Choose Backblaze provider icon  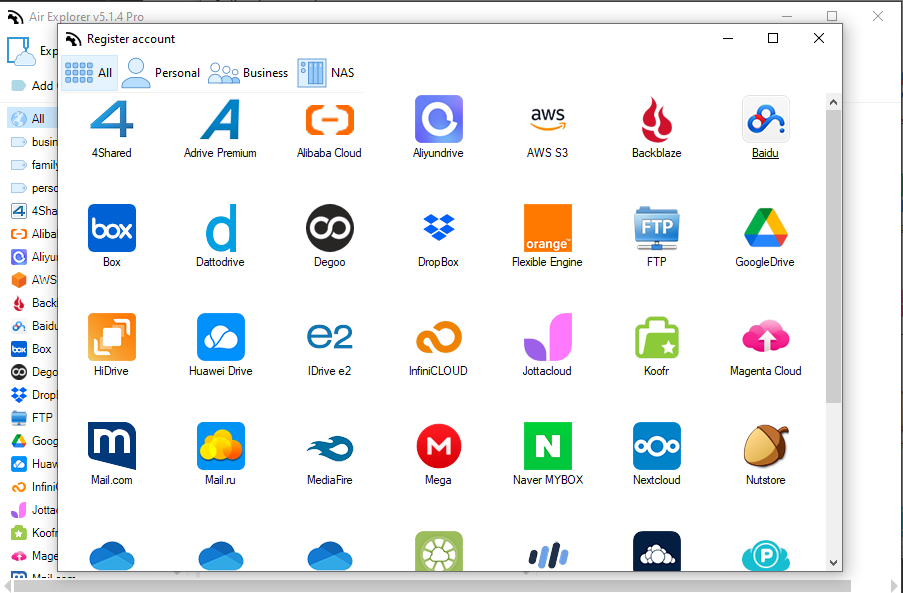click(x=657, y=128)
